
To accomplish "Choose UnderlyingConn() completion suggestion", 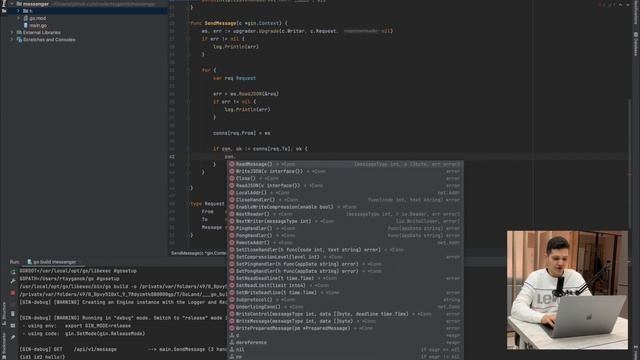I will click(x=345, y=307).
